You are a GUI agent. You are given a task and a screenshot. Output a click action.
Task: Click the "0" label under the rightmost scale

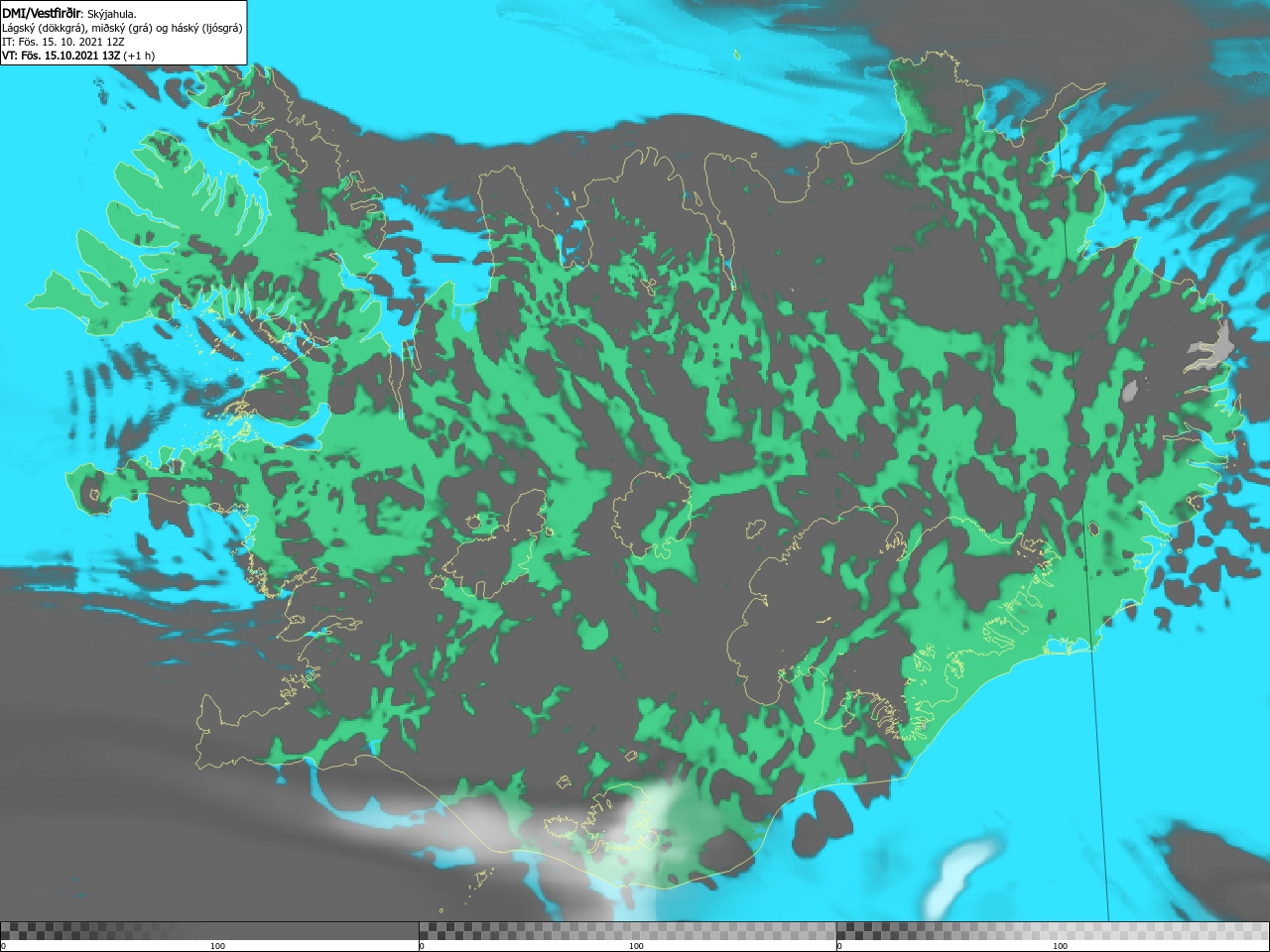tap(840, 946)
